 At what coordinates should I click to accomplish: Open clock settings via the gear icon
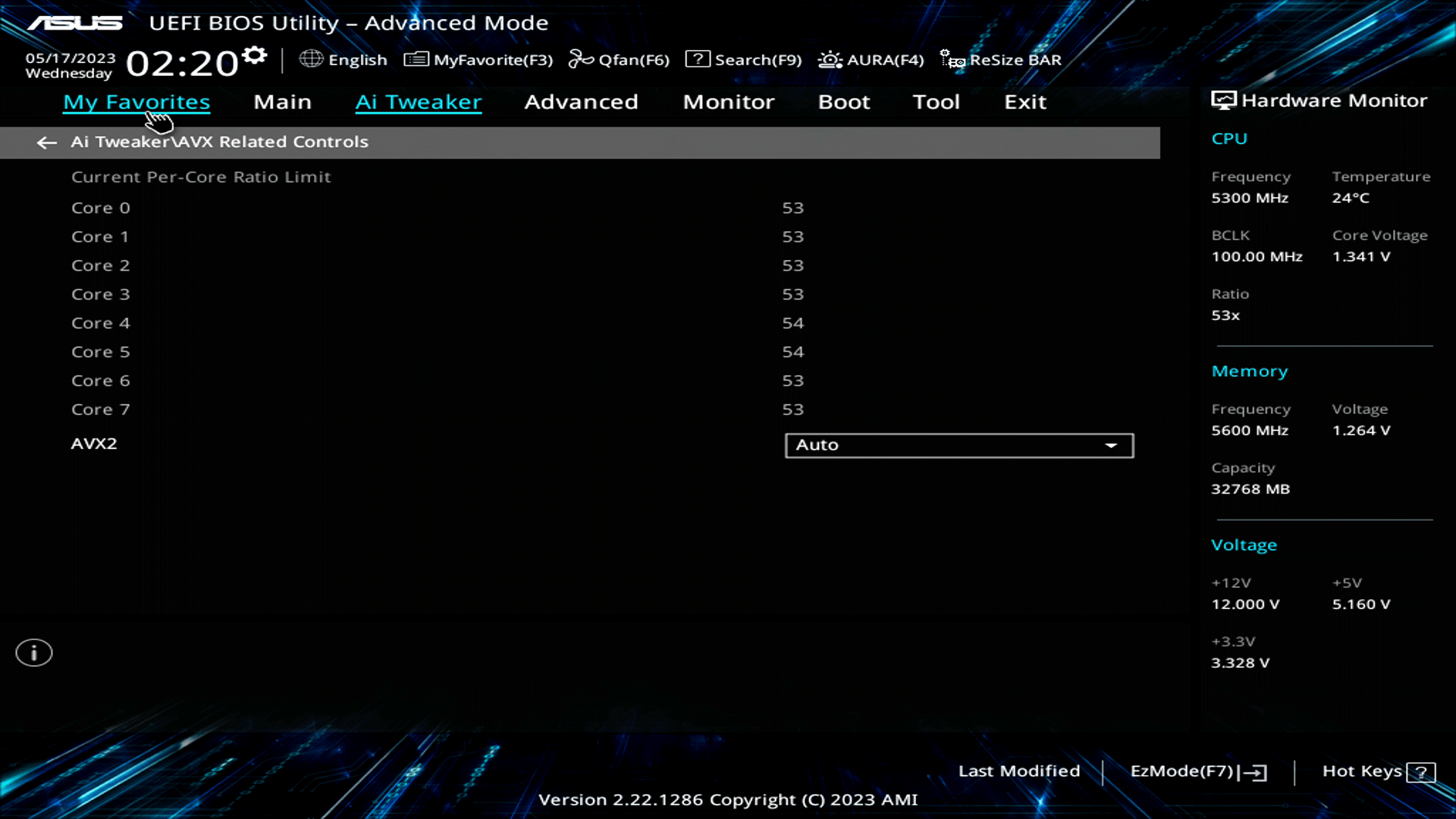coord(253,53)
